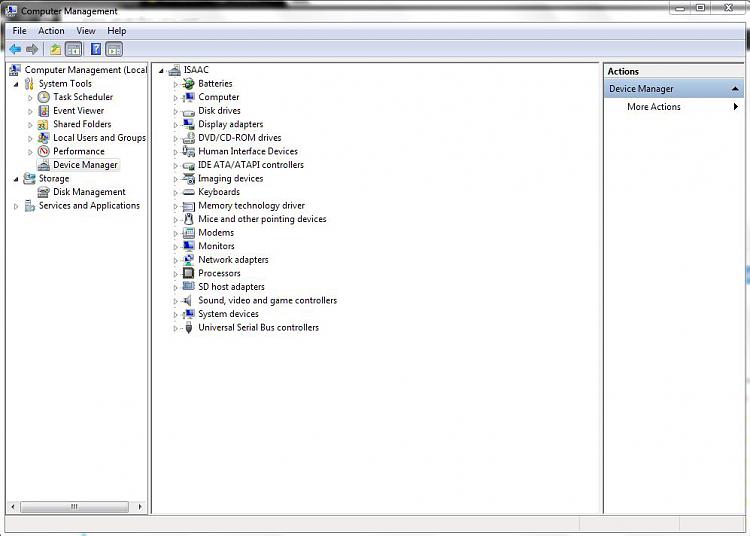Collapse the System Tools tree node
This screenshot has height=536, width=750.
coord(16,84)
